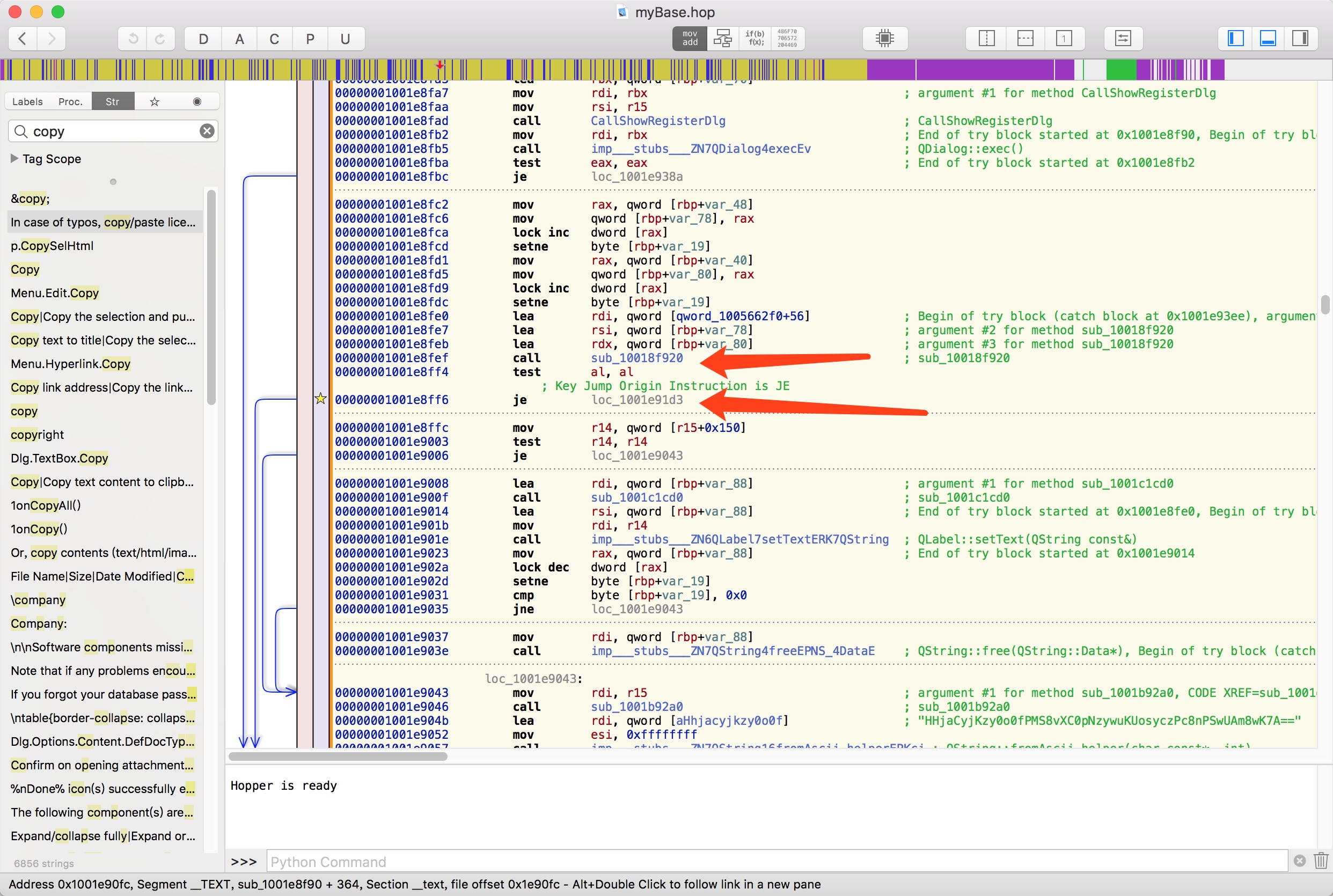This screenshot has height=896, width=1333.
Task: Split view horizontally icon
Action: pos(1025,39)
